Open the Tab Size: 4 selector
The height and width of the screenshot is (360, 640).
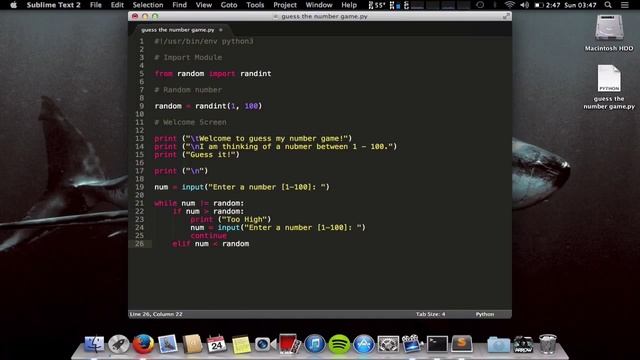tap(431, 314)
